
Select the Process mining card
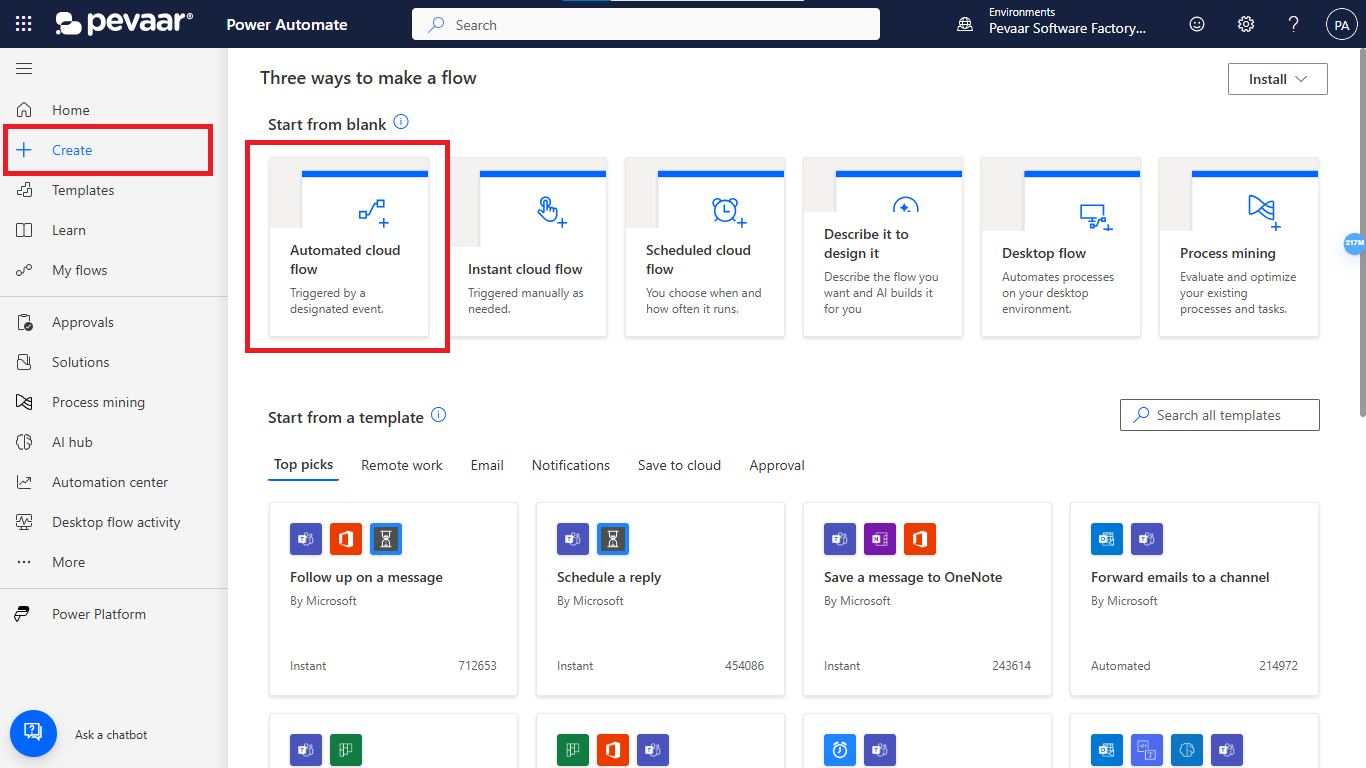[x=1239, y=248]
